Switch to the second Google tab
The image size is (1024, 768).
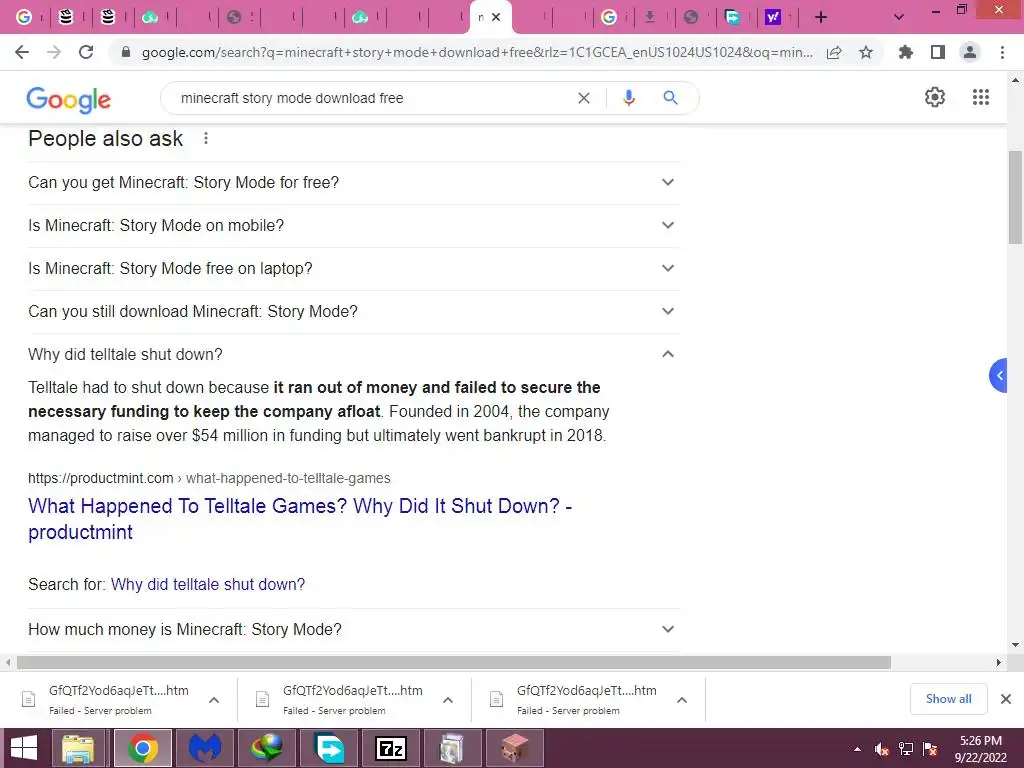(x=609, y=18)
